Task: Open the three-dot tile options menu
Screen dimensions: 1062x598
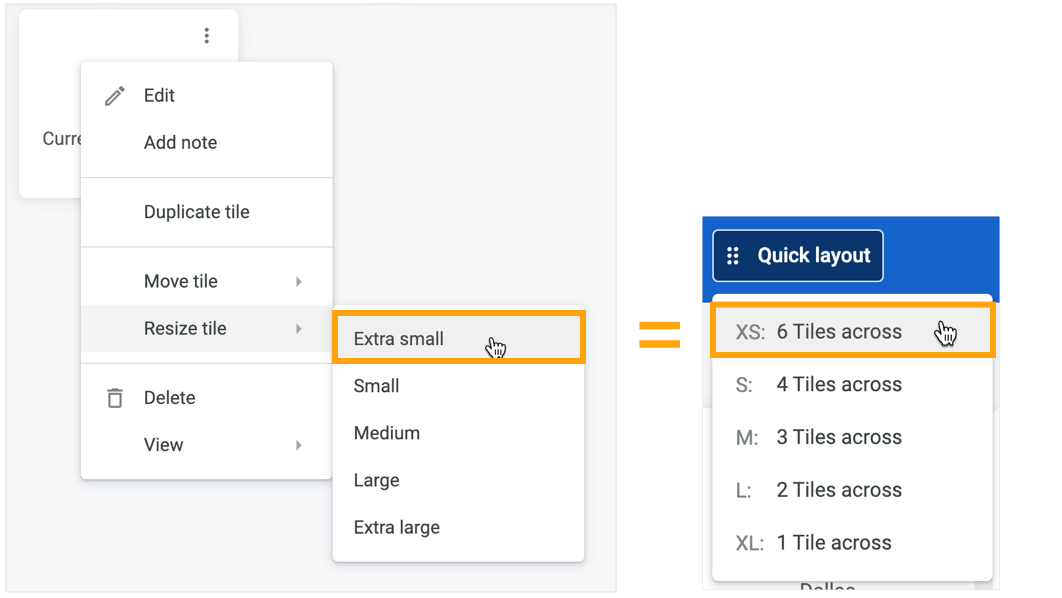Action: (x=207, y=36)
